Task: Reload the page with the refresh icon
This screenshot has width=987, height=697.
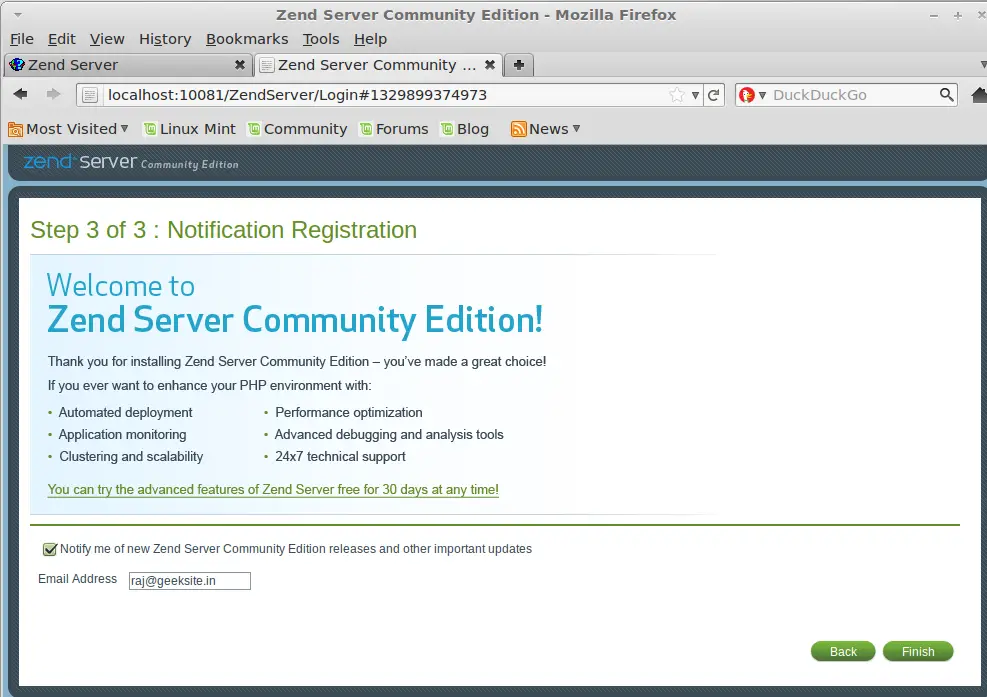Action: click(713, 95)
